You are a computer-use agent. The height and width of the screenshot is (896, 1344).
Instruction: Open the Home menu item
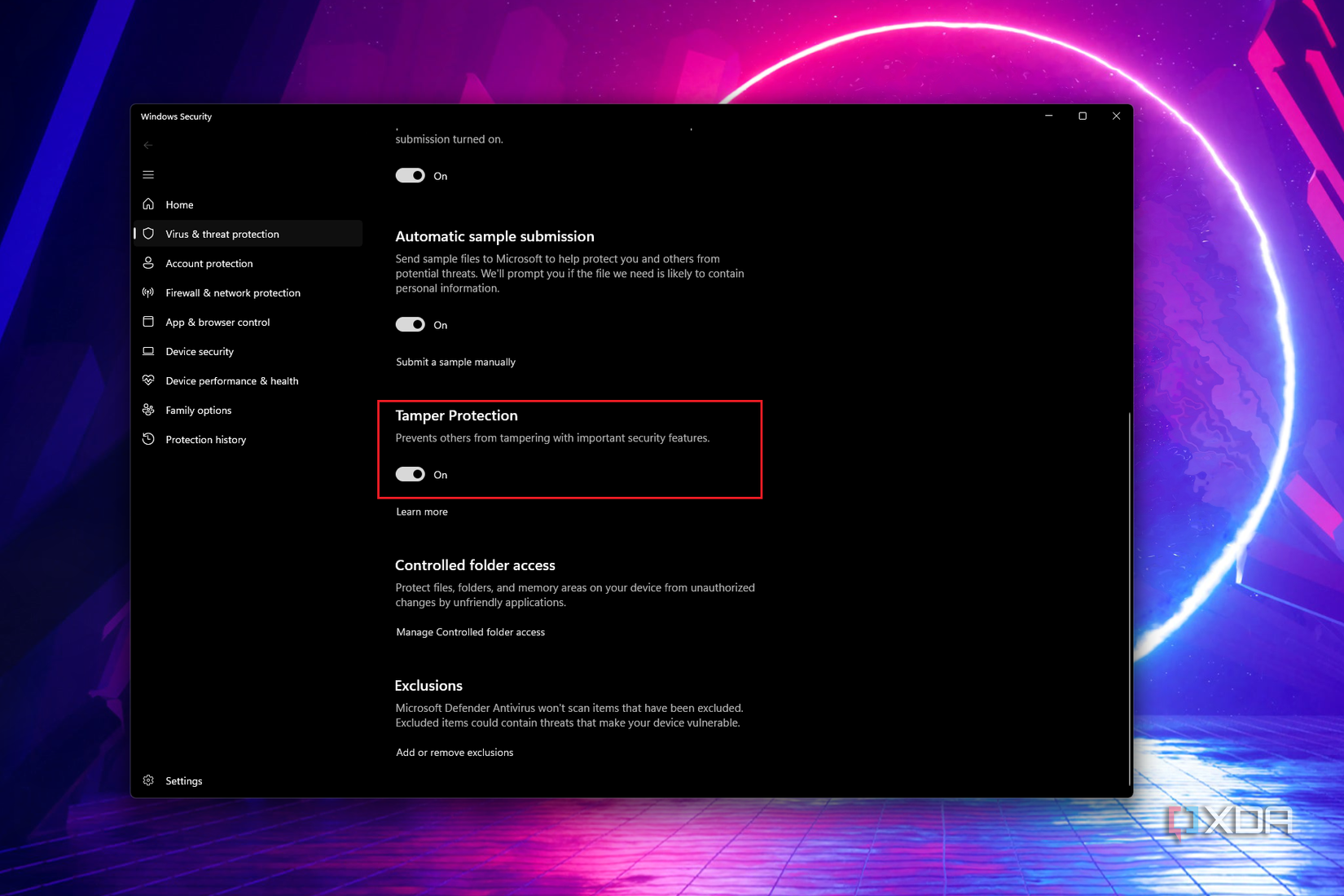point(179,204)
